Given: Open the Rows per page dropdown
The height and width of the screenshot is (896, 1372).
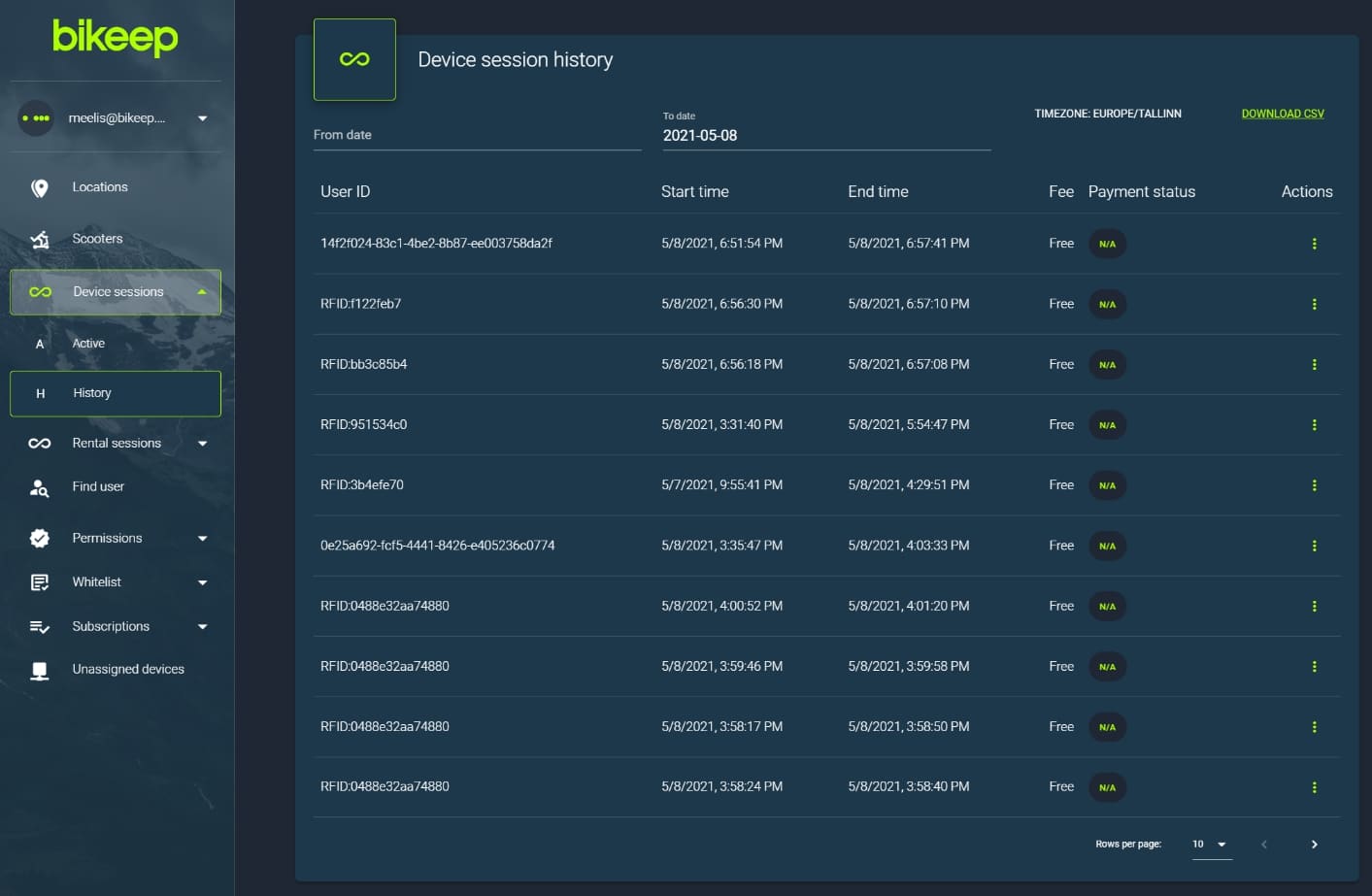Looking at the screenshot, I should (x=1211, y=845).
